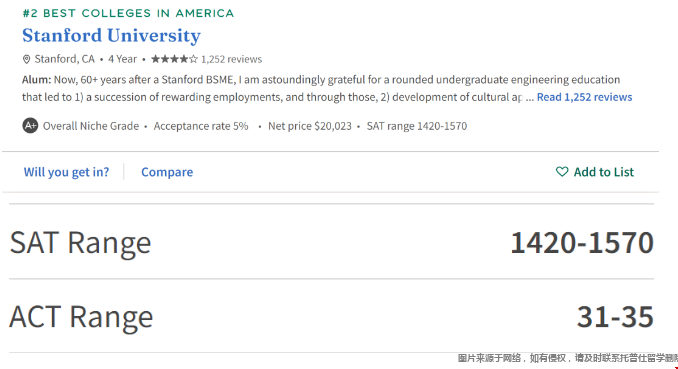This screenshot has height=369, width=678.
Task: Click the 1,252 reviews count text
Action: [231, 59]
